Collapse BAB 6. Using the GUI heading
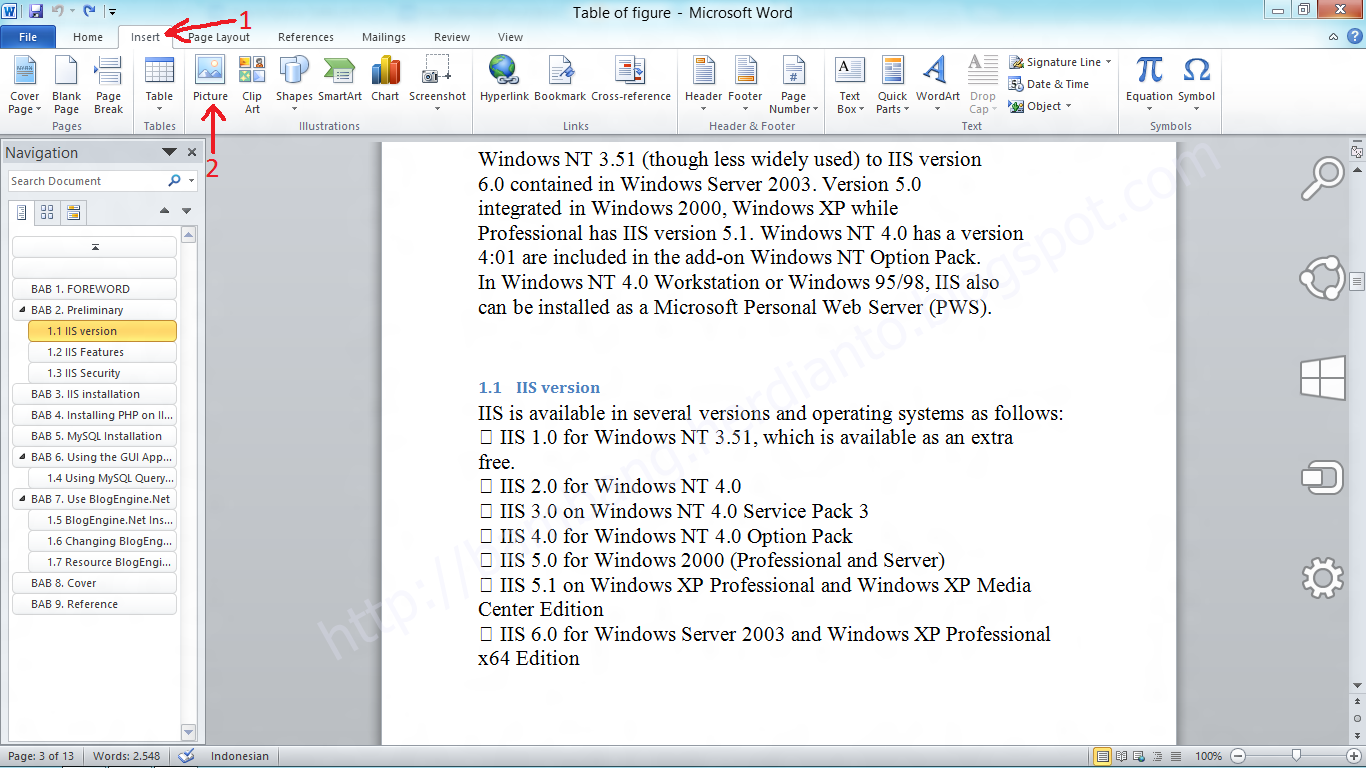This screenshot has height=768, width=1366. (22, 457)
